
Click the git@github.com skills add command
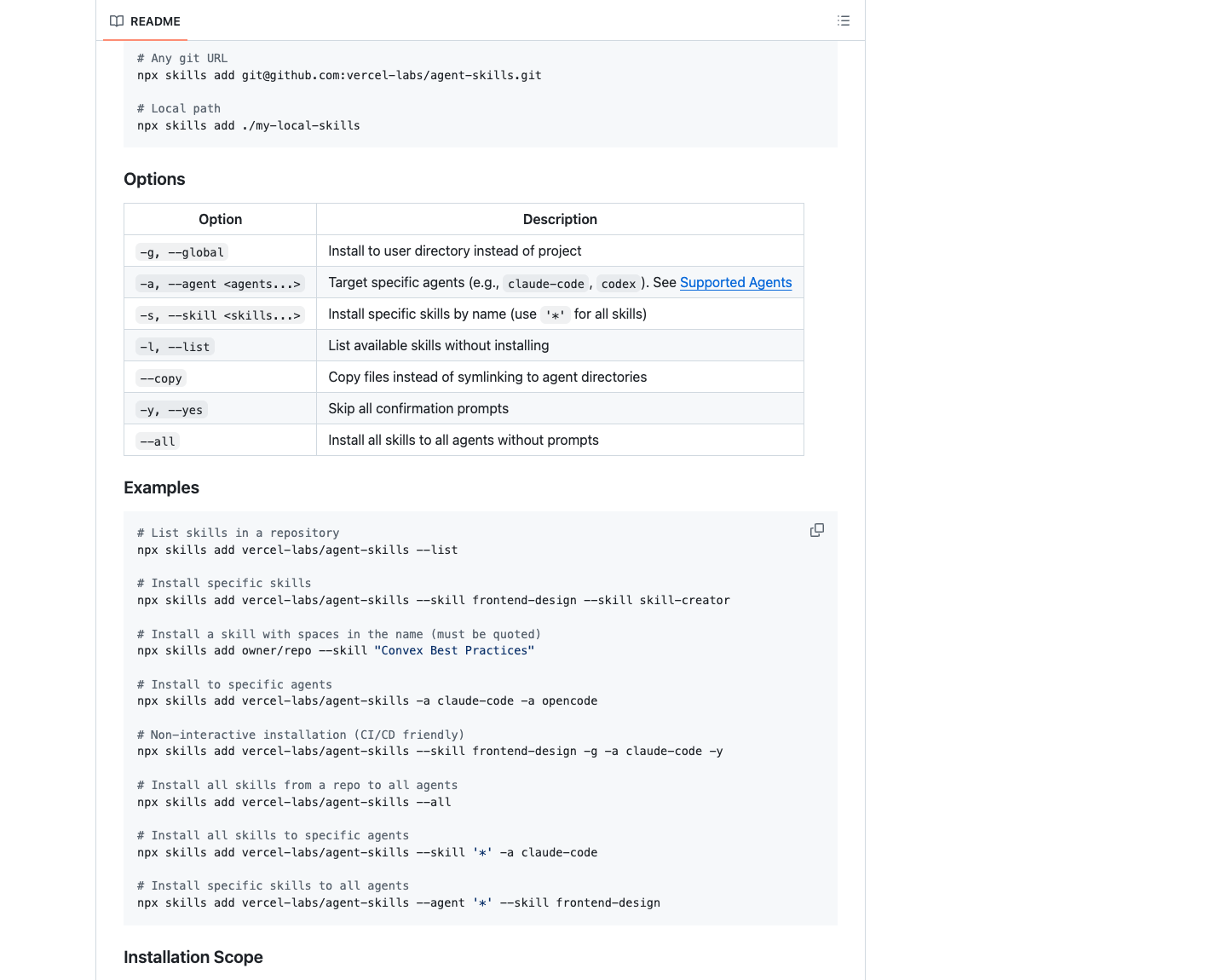click(339, 75)
